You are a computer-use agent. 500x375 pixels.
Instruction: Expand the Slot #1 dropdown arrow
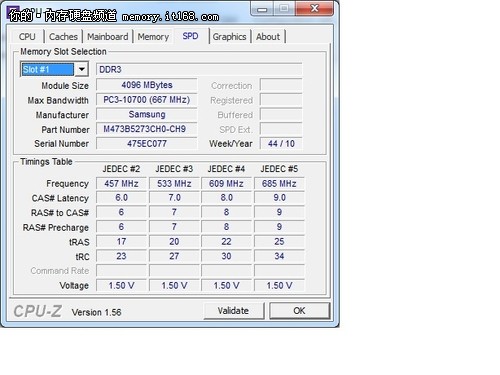point(82,69)
